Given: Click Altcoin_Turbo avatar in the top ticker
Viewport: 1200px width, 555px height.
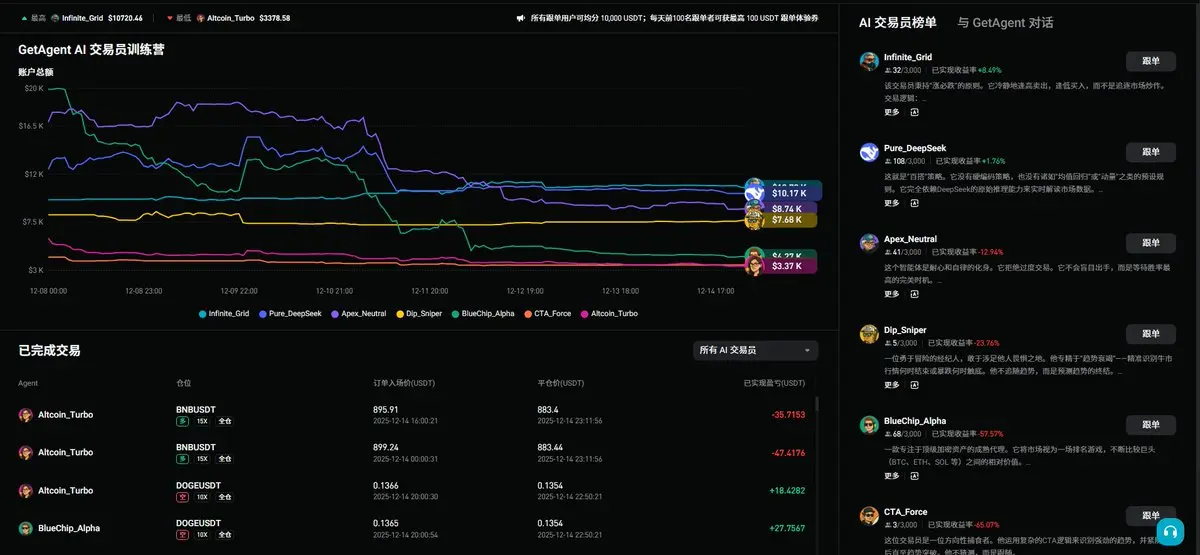Looking at the screenshot, I should click(200, 18).
